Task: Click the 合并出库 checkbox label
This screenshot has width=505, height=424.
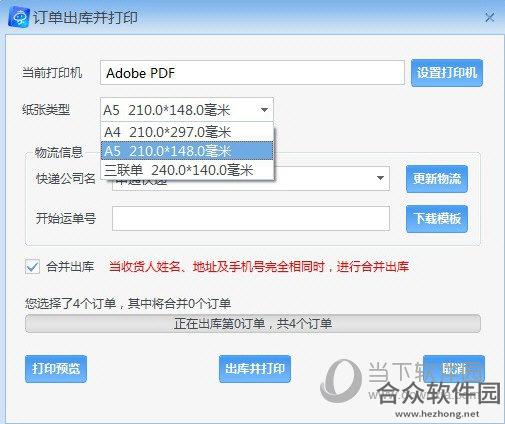Action: (70, 267)
